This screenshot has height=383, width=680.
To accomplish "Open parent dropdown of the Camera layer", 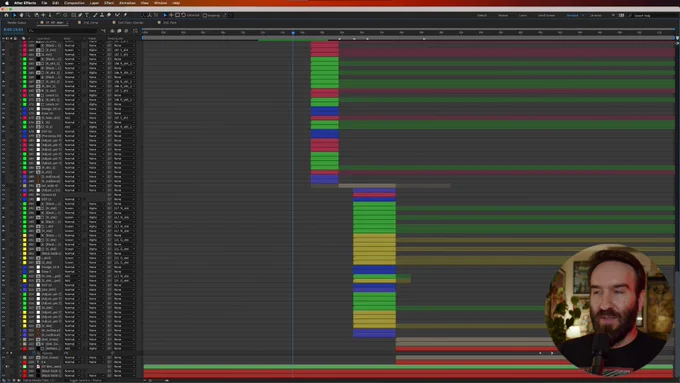I will (123, 195).
